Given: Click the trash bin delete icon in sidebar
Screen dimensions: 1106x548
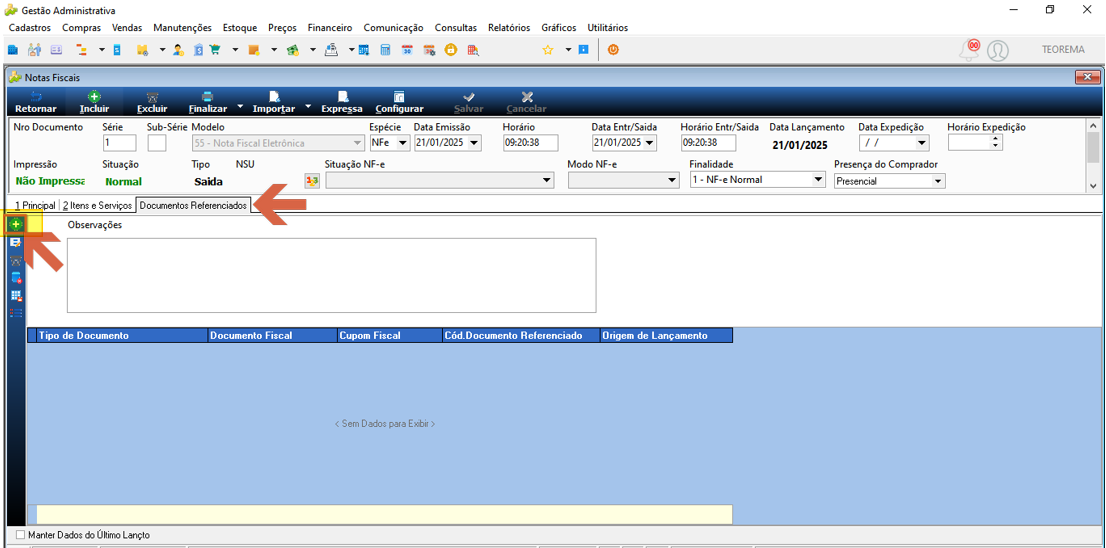Looking at the screenshot, I should pyautogui.click(x=16, y=260).
